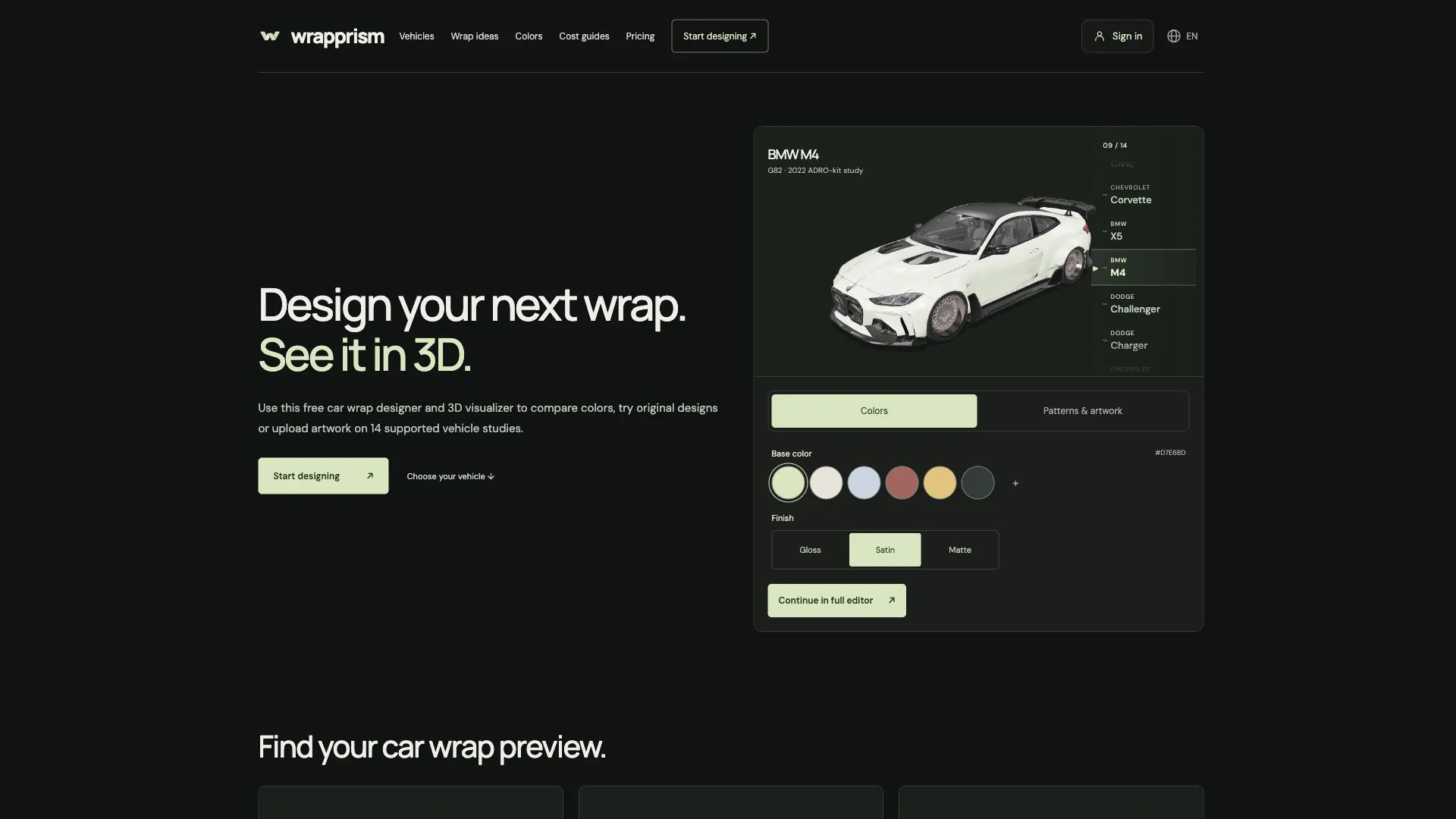Switch to the Patterns & artwork tab
Viewport: 1456px width, 819px height.
point(1082,411)
